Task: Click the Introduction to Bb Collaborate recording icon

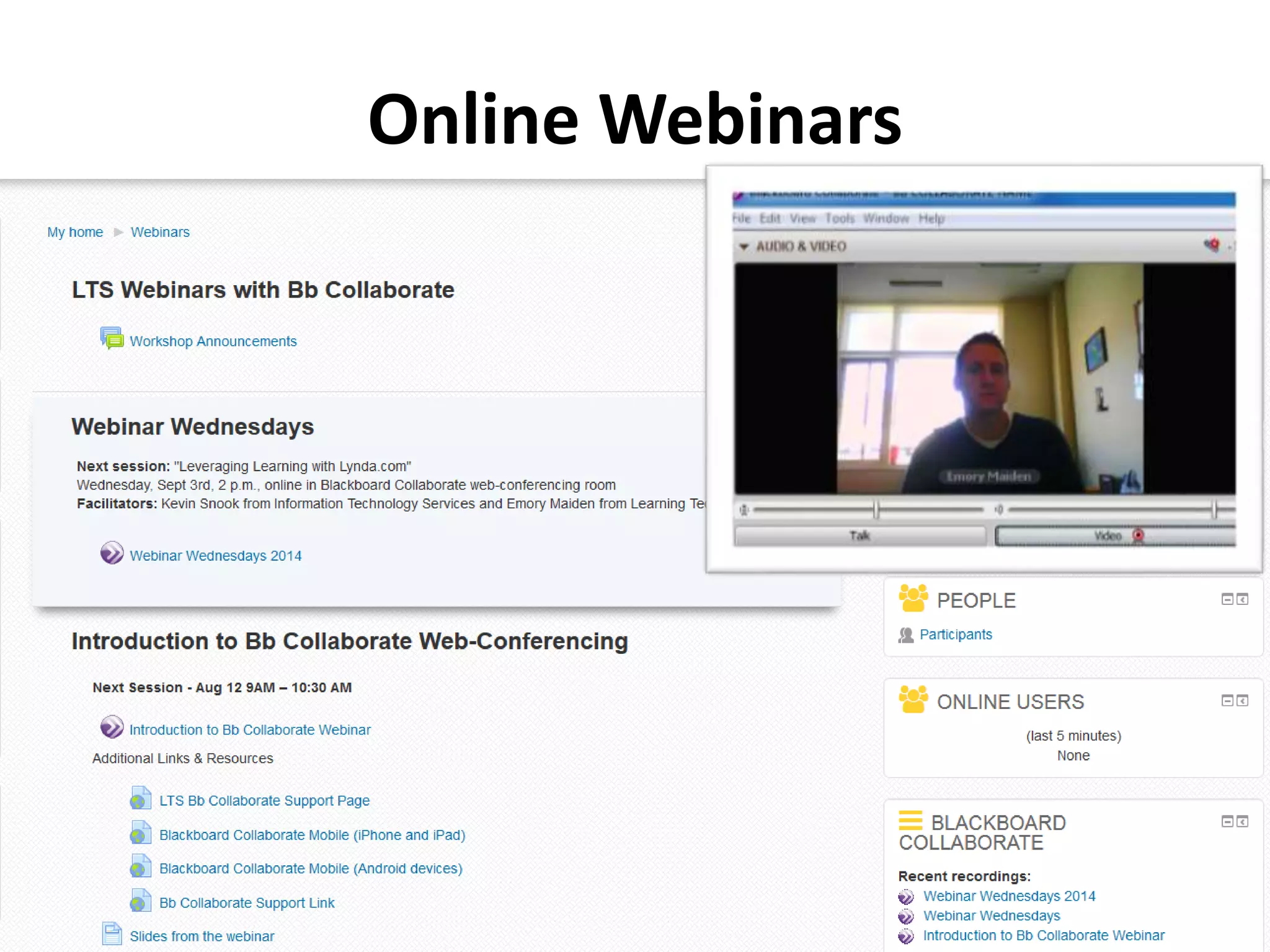Action: pyautogui.click(x=906, y=937)
